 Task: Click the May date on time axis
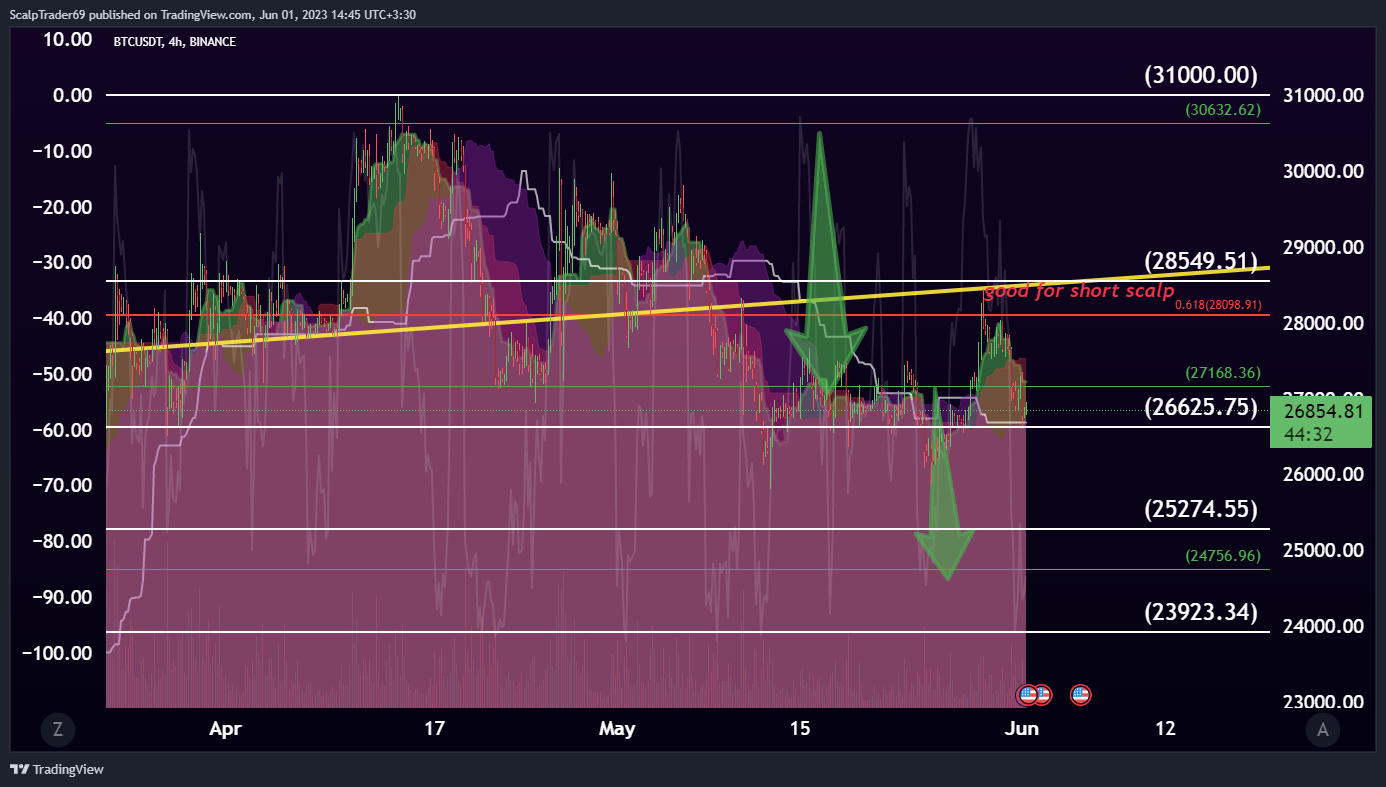pyautogui.click(x=617, y=729)
